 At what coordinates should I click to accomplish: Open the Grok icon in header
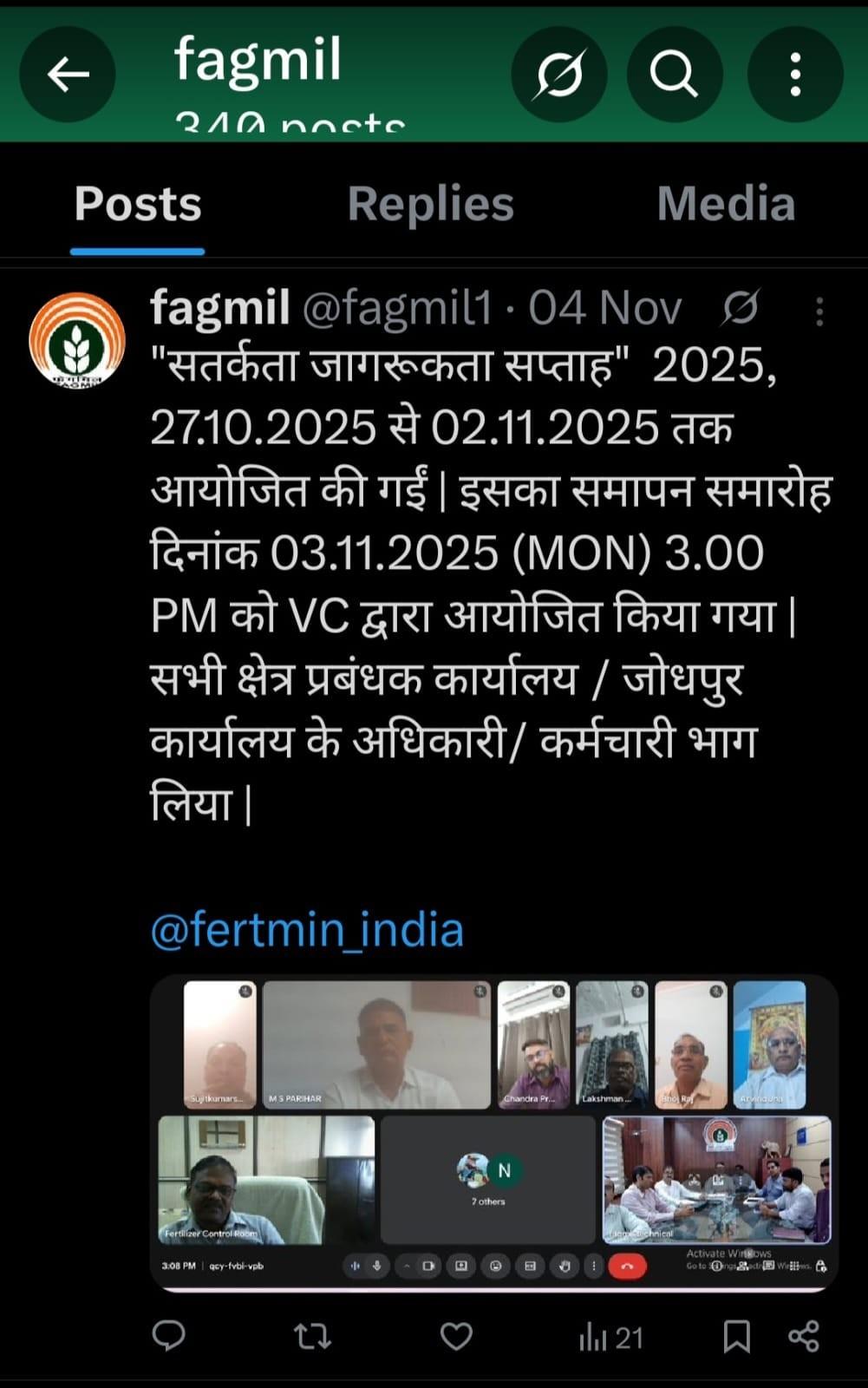click(559, 75)
